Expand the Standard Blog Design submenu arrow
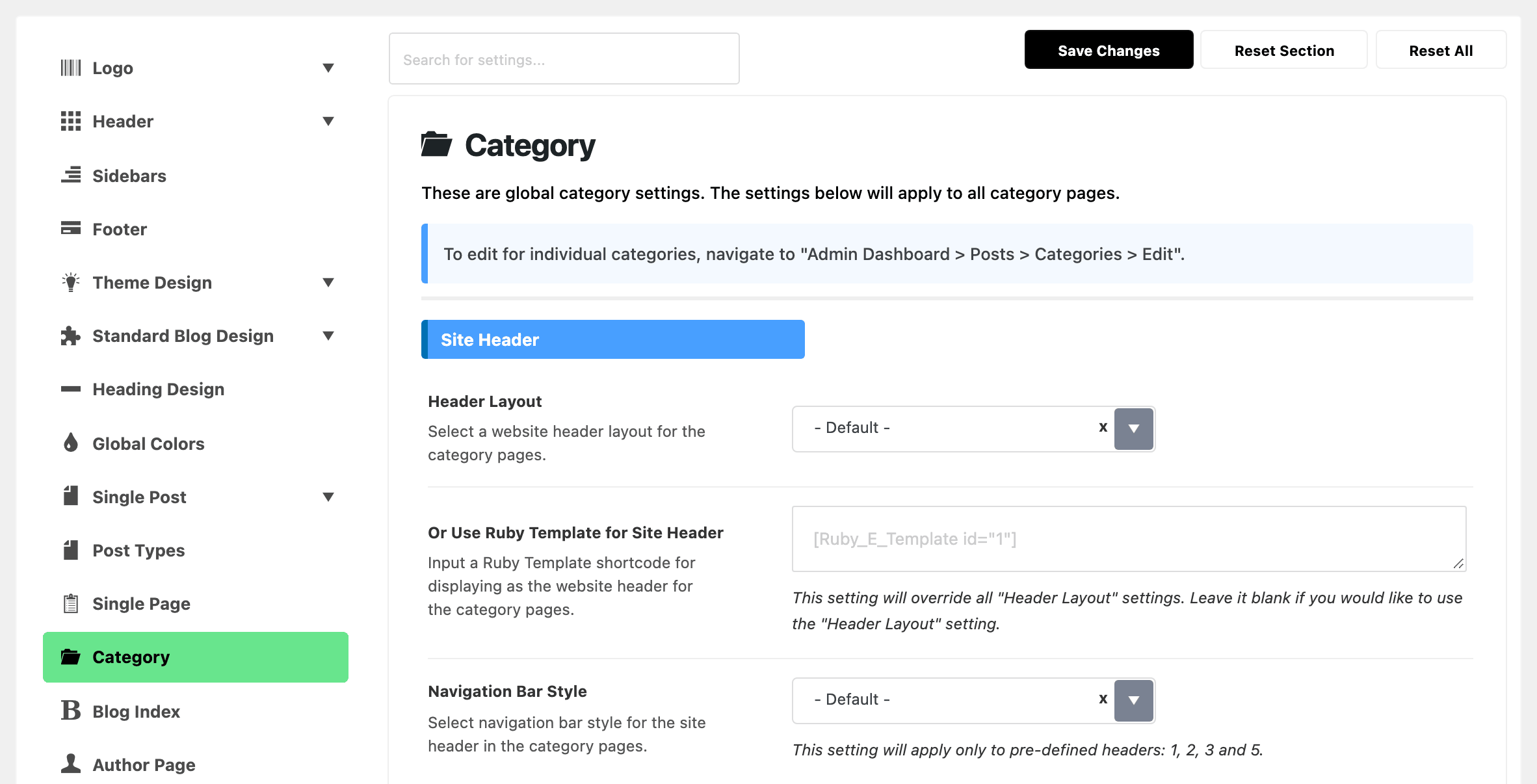 pos(328,335)
